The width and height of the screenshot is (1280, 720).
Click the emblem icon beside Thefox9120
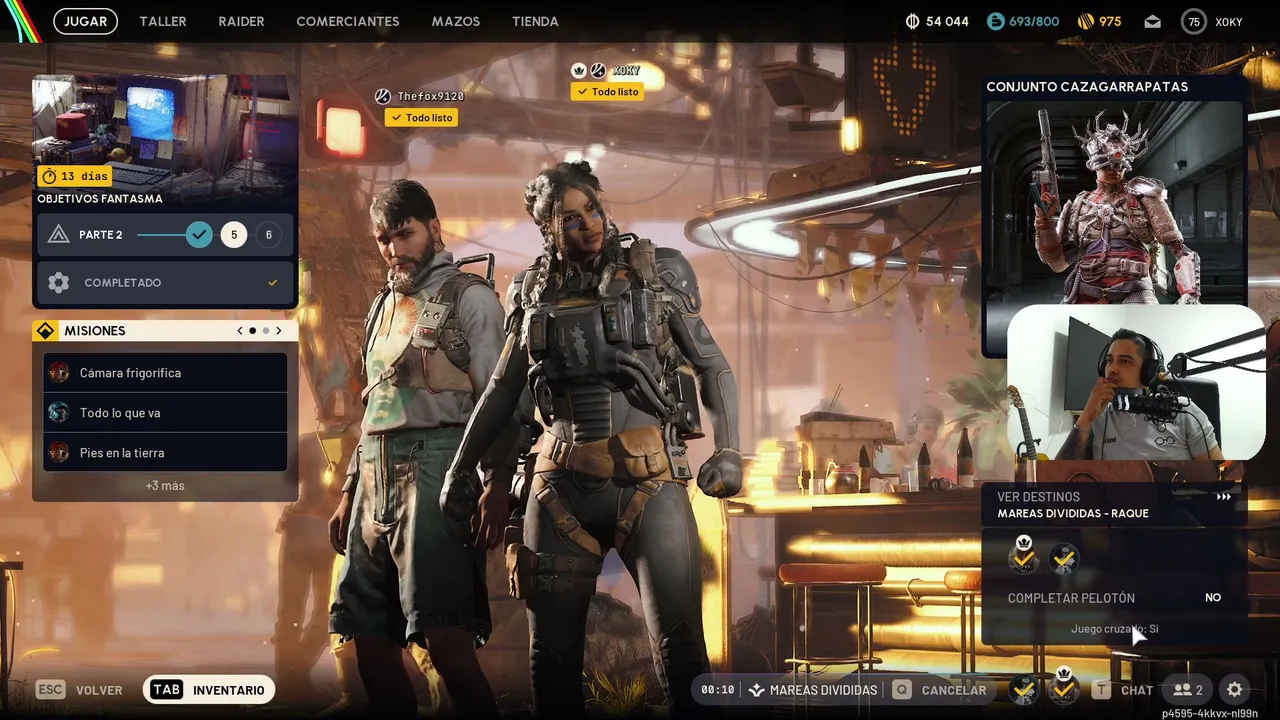click(x=382, y=96)
